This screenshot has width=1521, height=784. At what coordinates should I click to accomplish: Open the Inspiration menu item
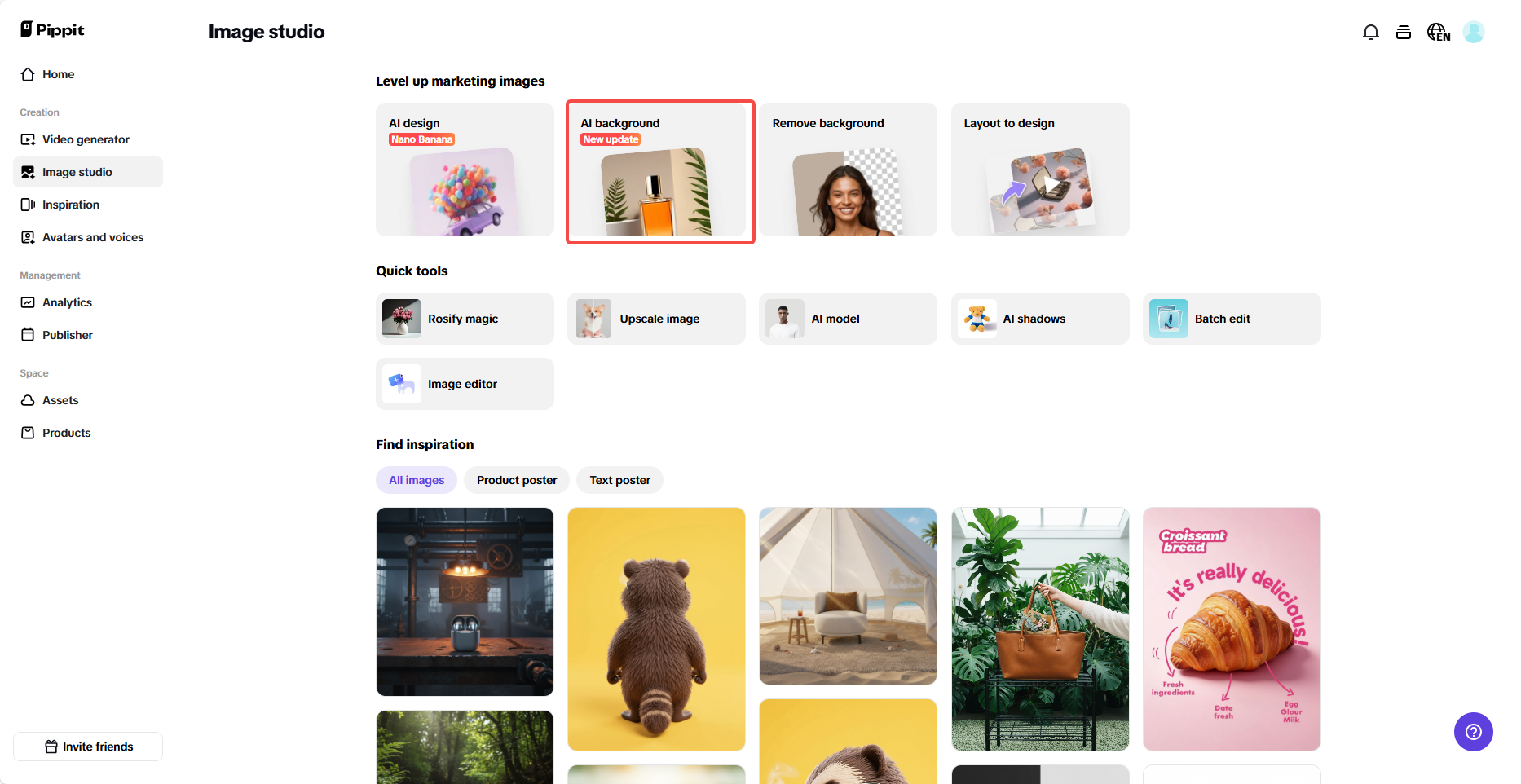tap(70, 205)
